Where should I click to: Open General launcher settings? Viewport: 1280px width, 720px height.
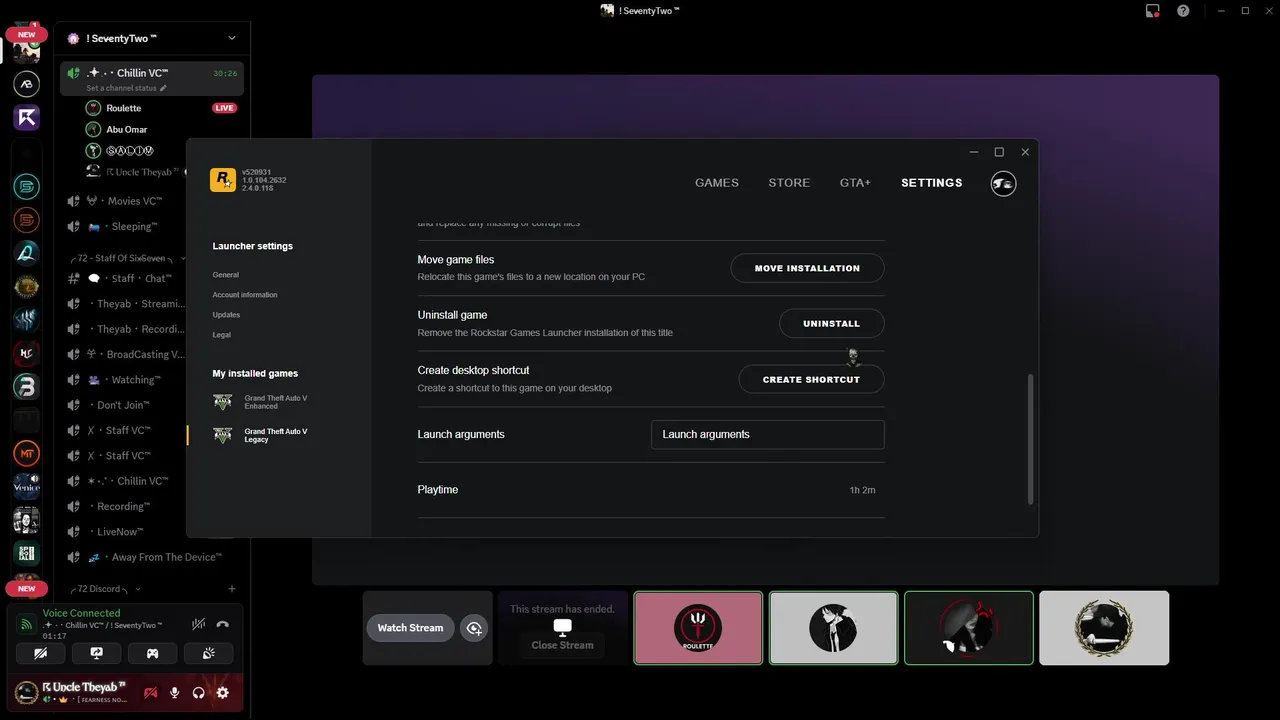pyautogui.click(x=226, y=275)
